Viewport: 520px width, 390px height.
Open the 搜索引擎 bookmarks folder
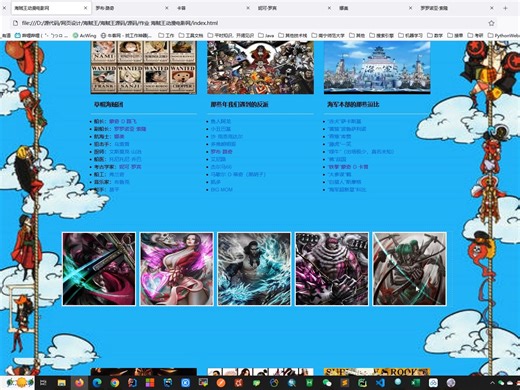click(x=381, y=35)
